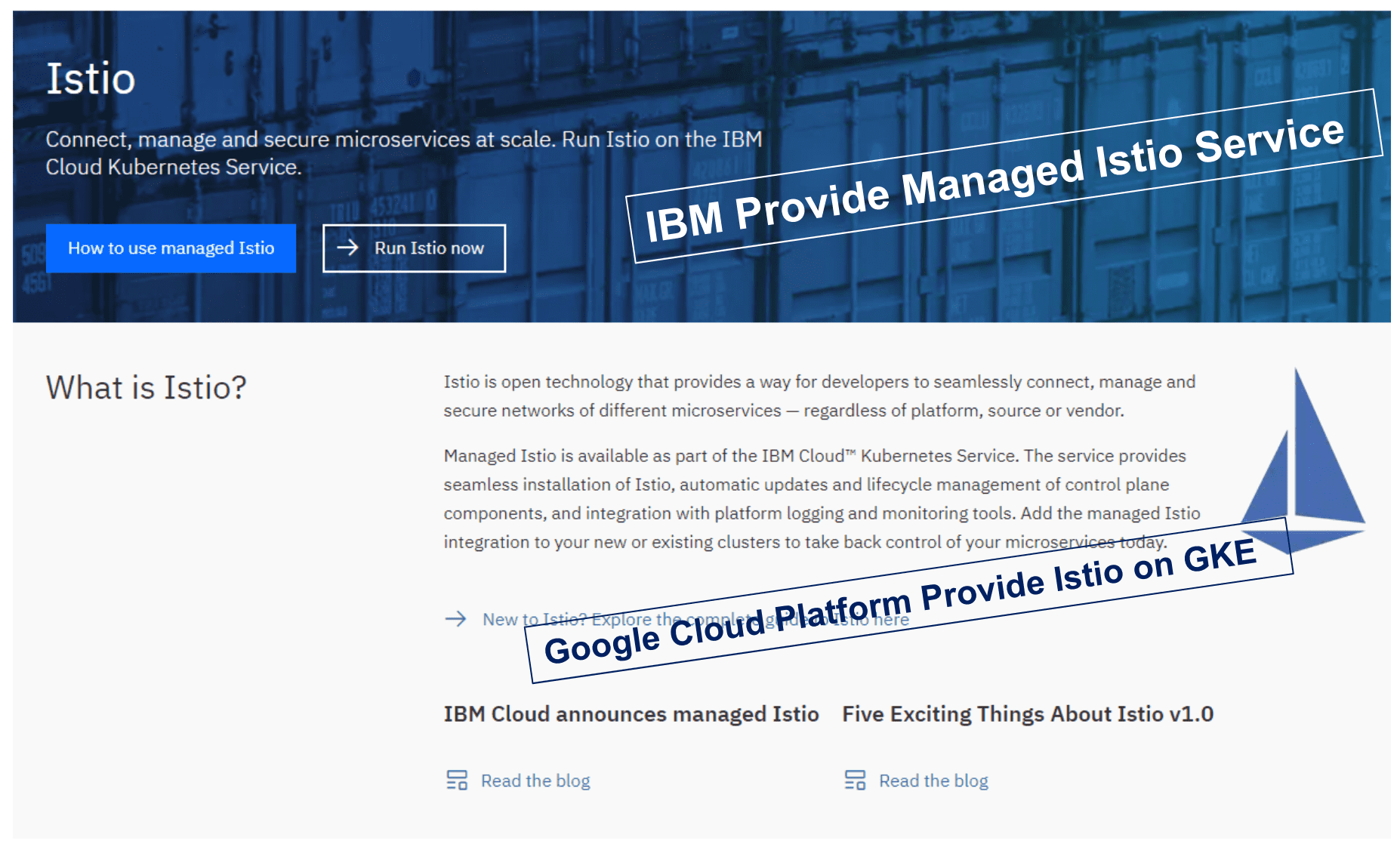Click the Istio sailboat logo
This screenshot has width=1400, height=844.
(x=1303, y=461)
